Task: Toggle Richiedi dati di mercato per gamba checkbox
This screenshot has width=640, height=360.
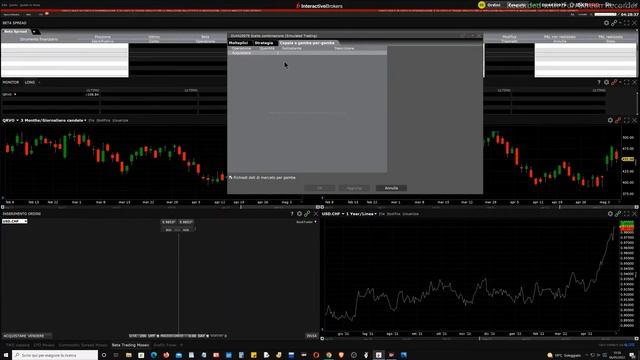Action: click(x=231, y=178)
